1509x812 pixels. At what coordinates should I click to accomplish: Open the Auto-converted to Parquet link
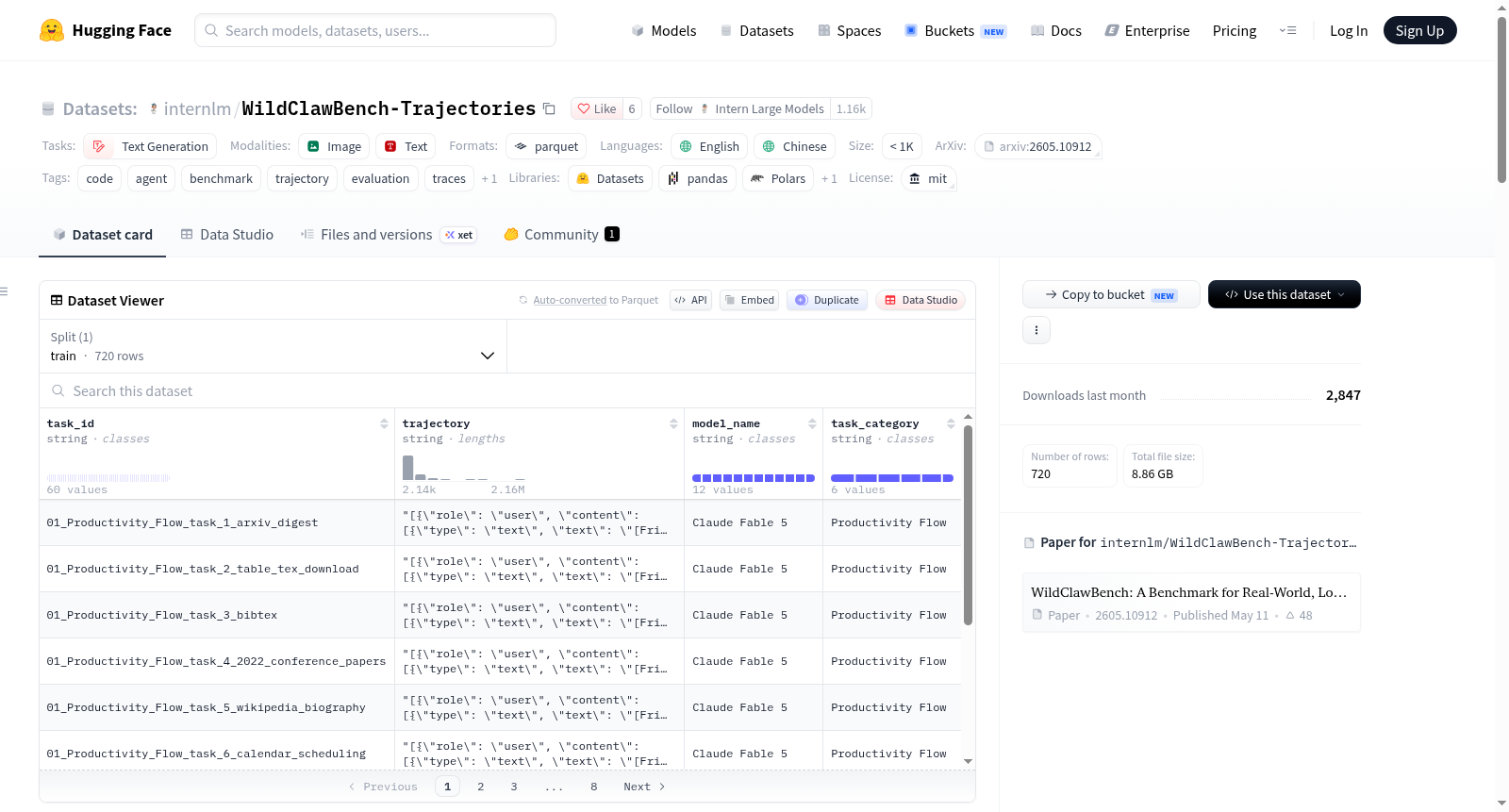596,300
